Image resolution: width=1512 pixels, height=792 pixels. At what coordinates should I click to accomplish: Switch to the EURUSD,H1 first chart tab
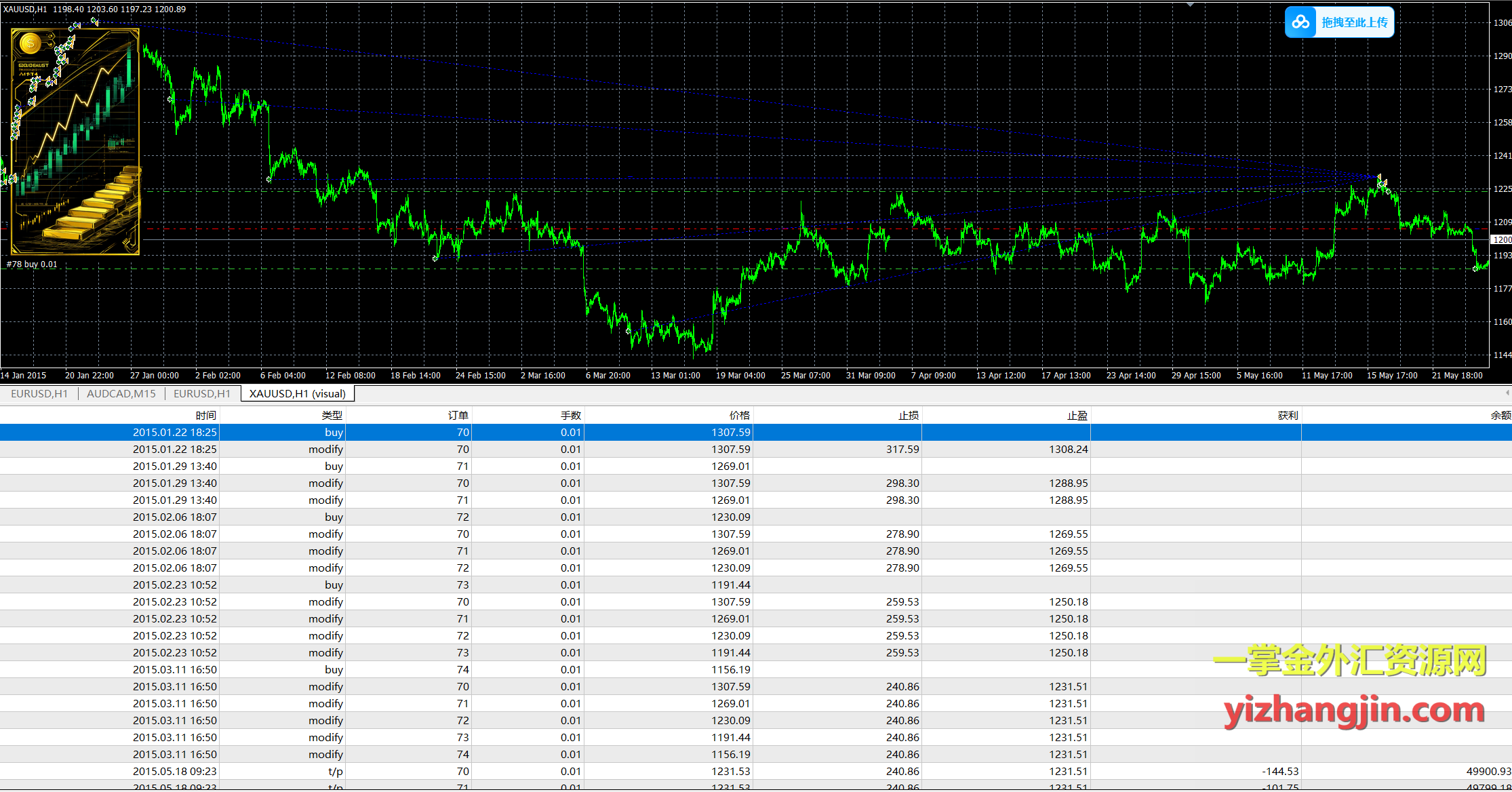point(39,393)
